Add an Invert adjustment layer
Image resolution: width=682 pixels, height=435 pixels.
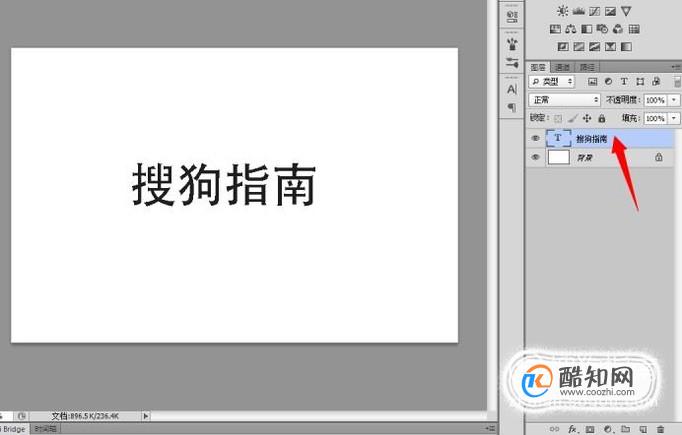pos(563,47)
